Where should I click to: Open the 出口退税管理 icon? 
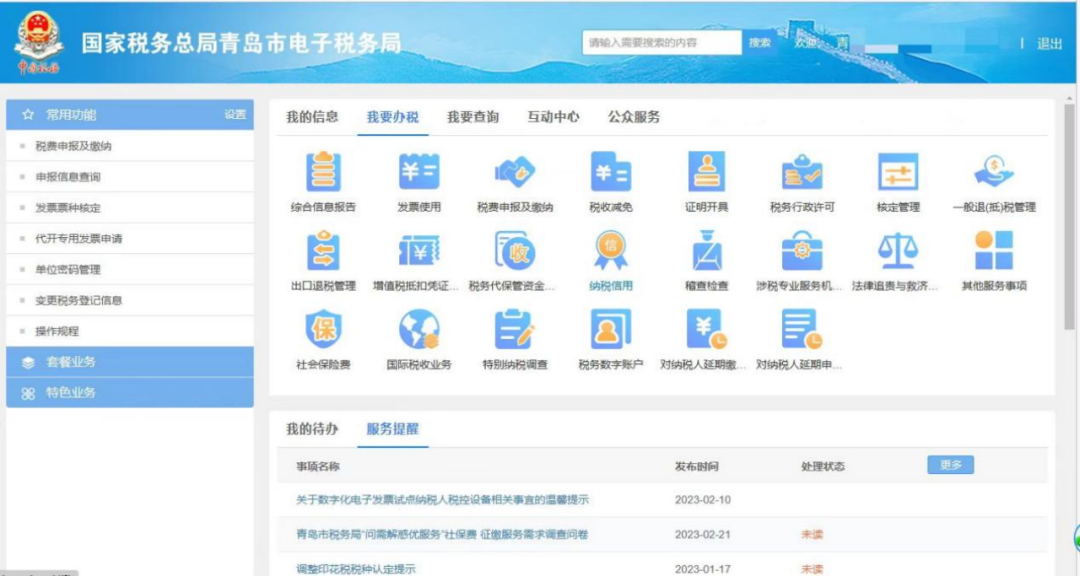[323, 251]
